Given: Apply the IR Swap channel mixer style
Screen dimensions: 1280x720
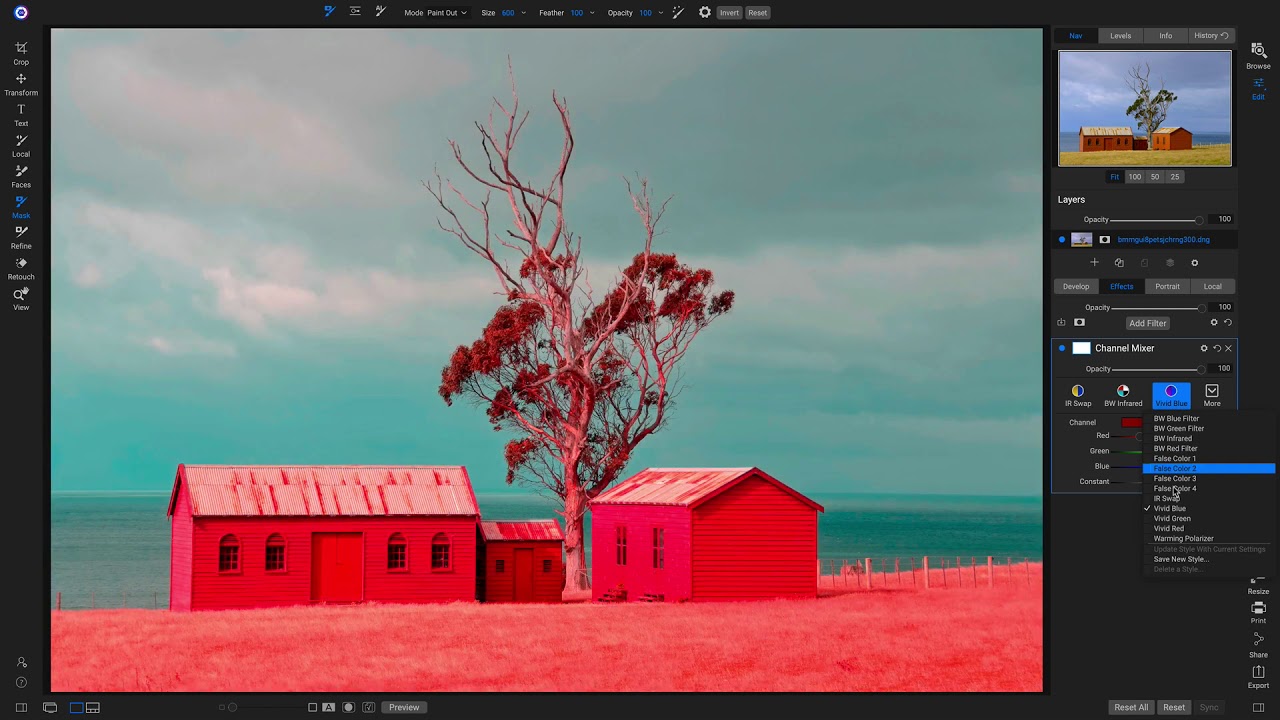Looking at the screenshot, I should (x=1078, y=394).
